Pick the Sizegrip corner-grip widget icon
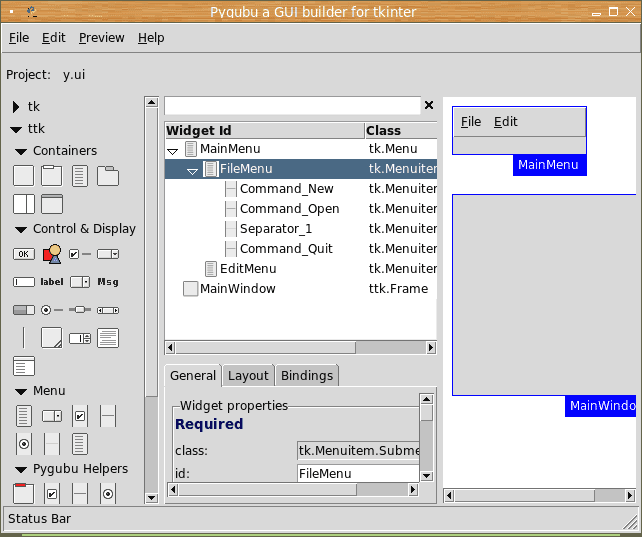The height and width of the screenshot is (537, 642). [52, 338]
